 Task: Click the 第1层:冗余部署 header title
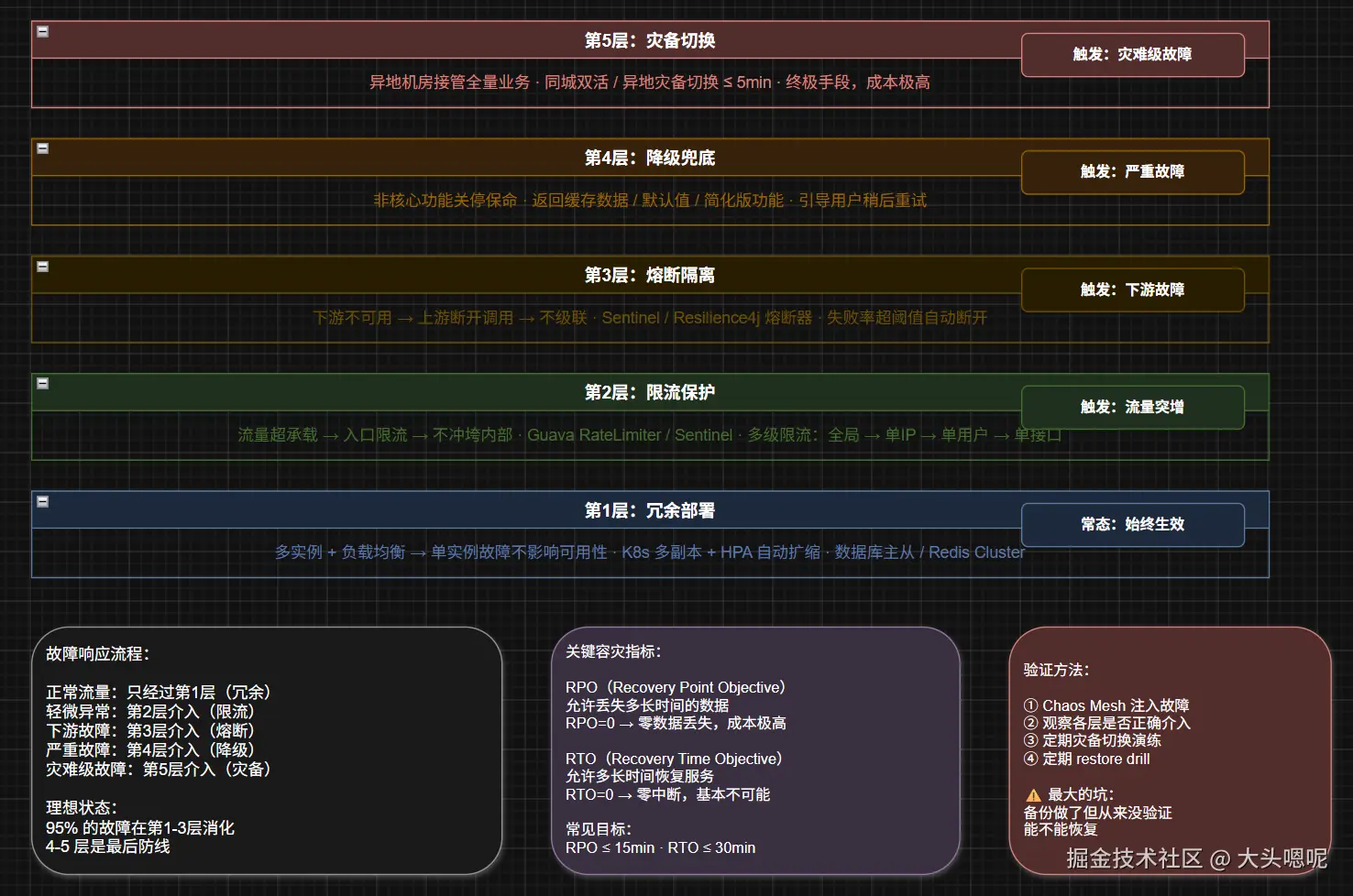(650, 510)
